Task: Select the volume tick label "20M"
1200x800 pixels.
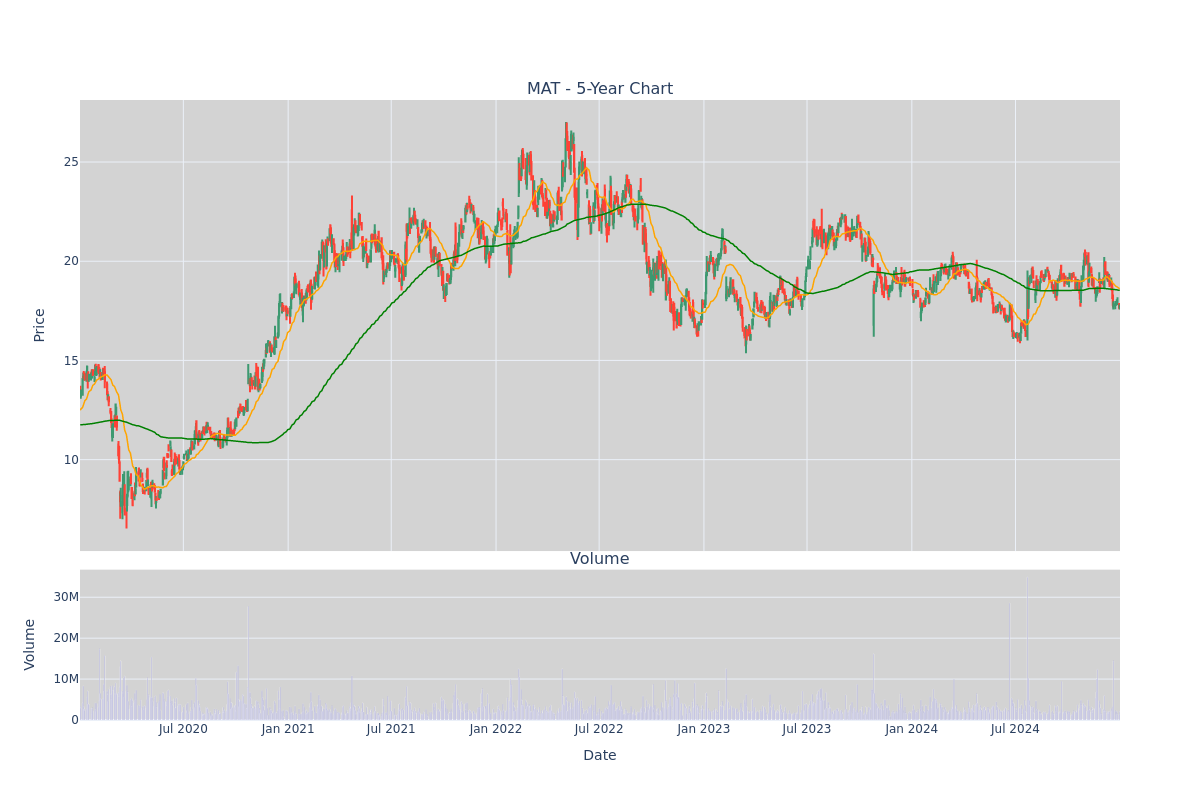Action: point(66,638)
